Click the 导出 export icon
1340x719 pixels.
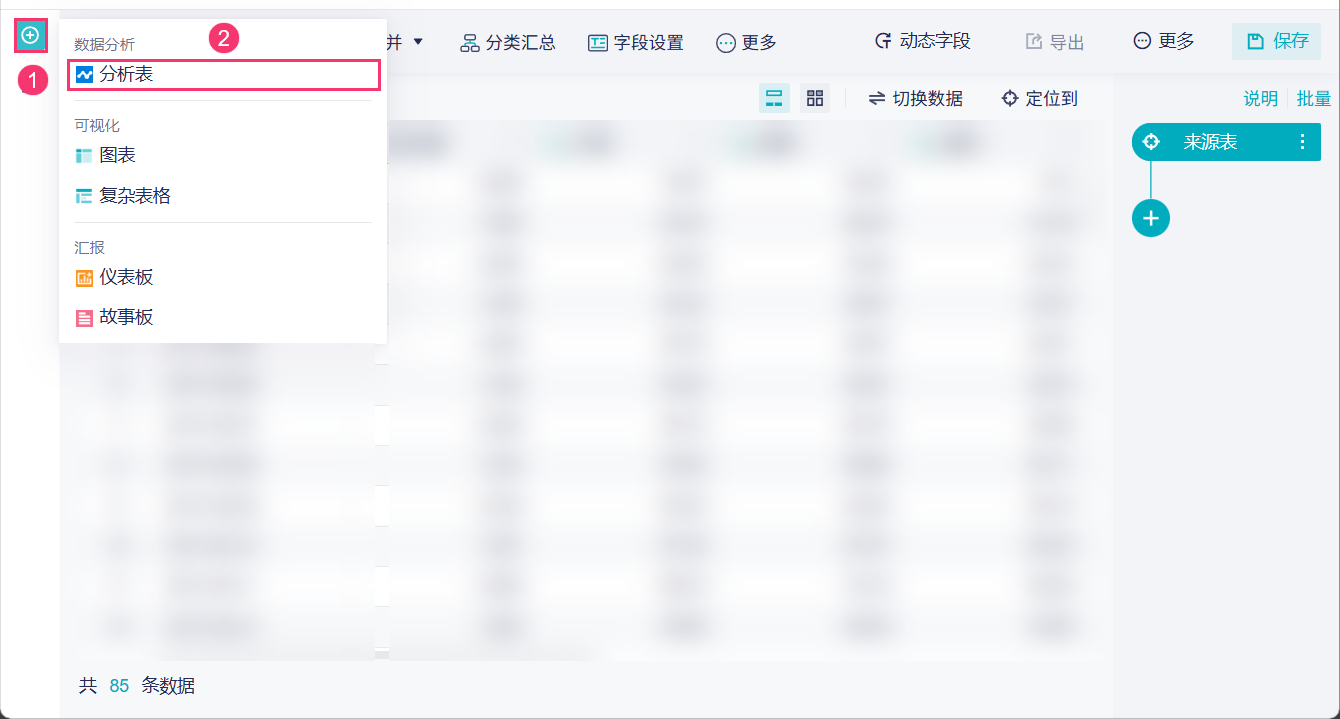tap(1046, 41)
